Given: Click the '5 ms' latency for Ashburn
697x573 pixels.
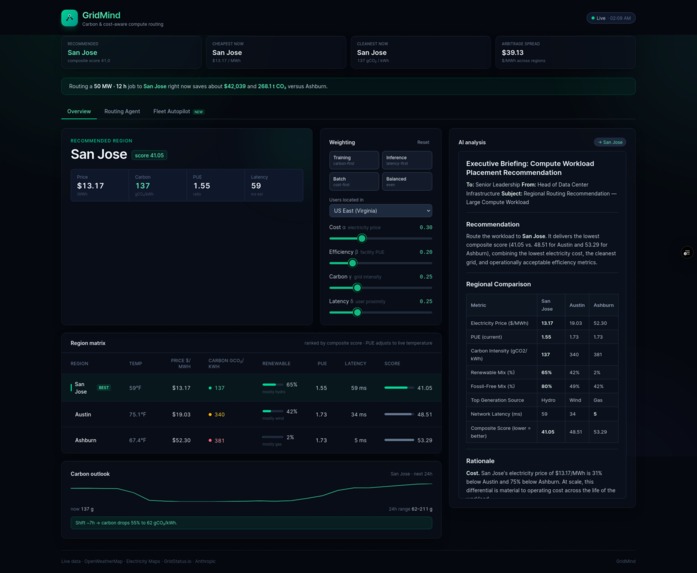Looking at the screenshot, I should 361,440.
